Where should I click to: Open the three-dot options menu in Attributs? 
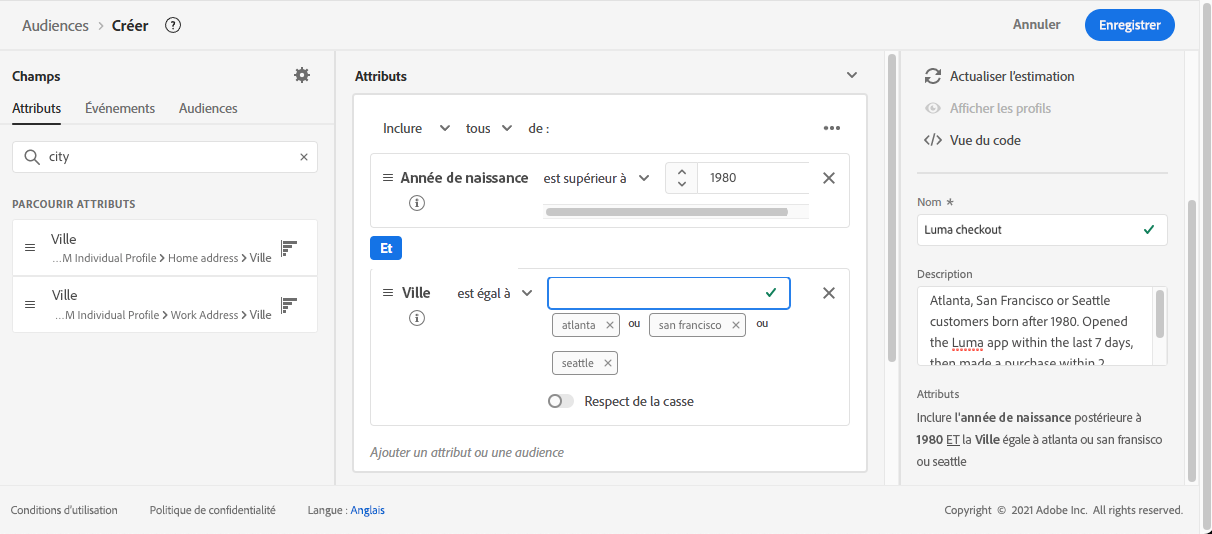pyautogui.click(x=832, y=128)
